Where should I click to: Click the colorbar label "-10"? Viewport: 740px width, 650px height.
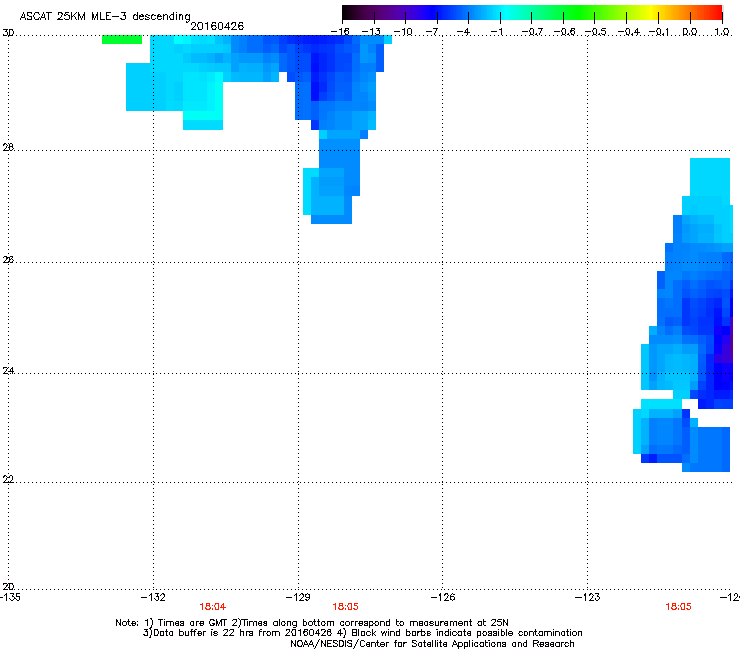coord(403,32)
